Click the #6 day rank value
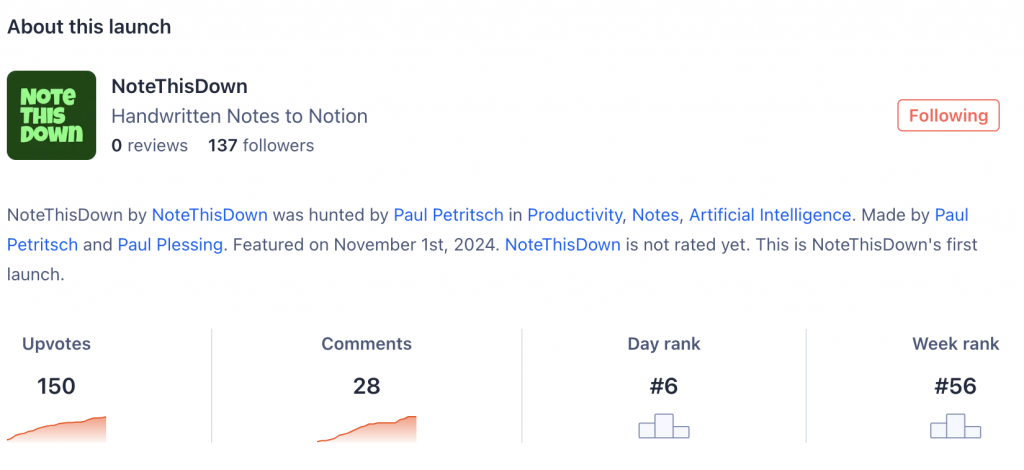1024x470 pixels. [664, 386]
